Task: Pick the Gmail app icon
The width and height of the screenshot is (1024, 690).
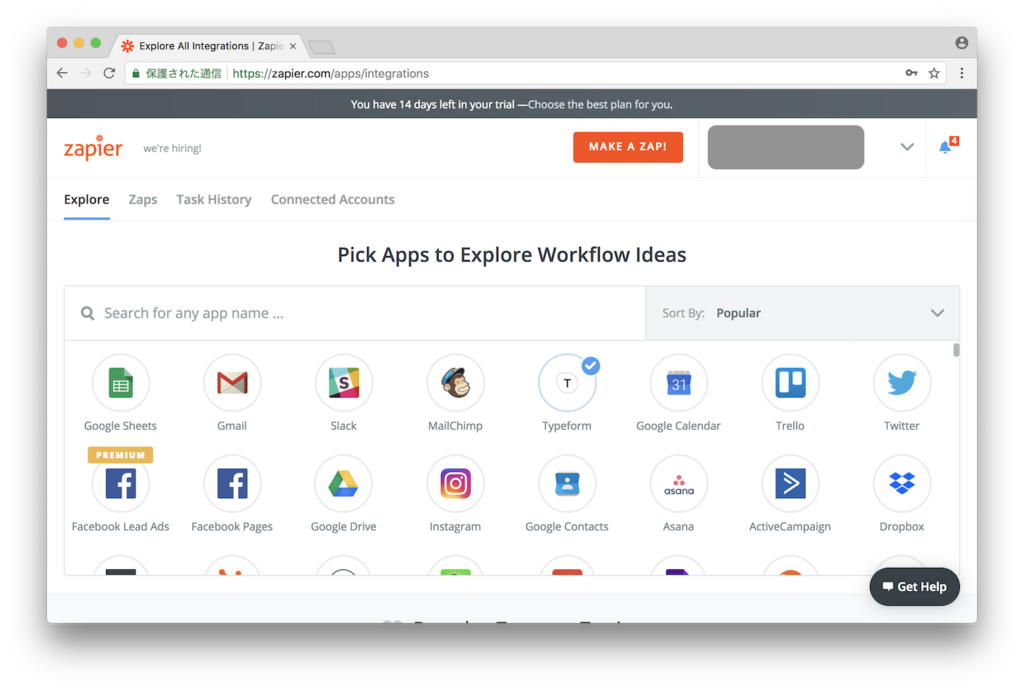Action: click(232, 383)
